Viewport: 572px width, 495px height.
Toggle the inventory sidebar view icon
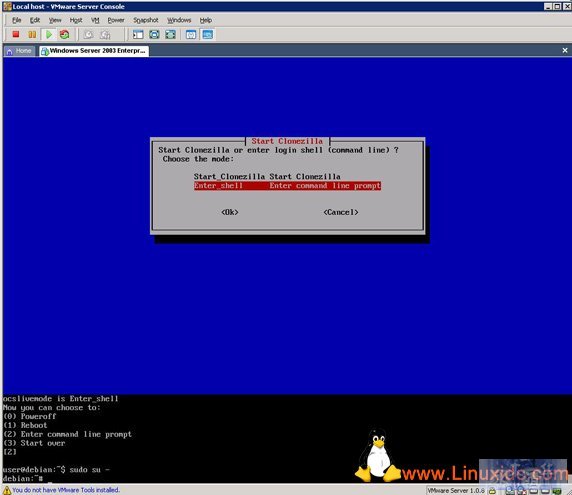pyautogui.click(x=138, y=35)
